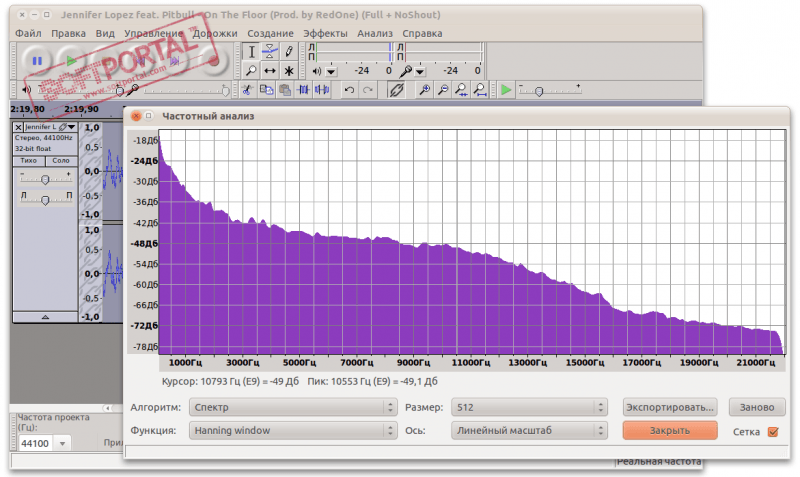
Task: Click the red Record button
Action: (x=213, y=61)
